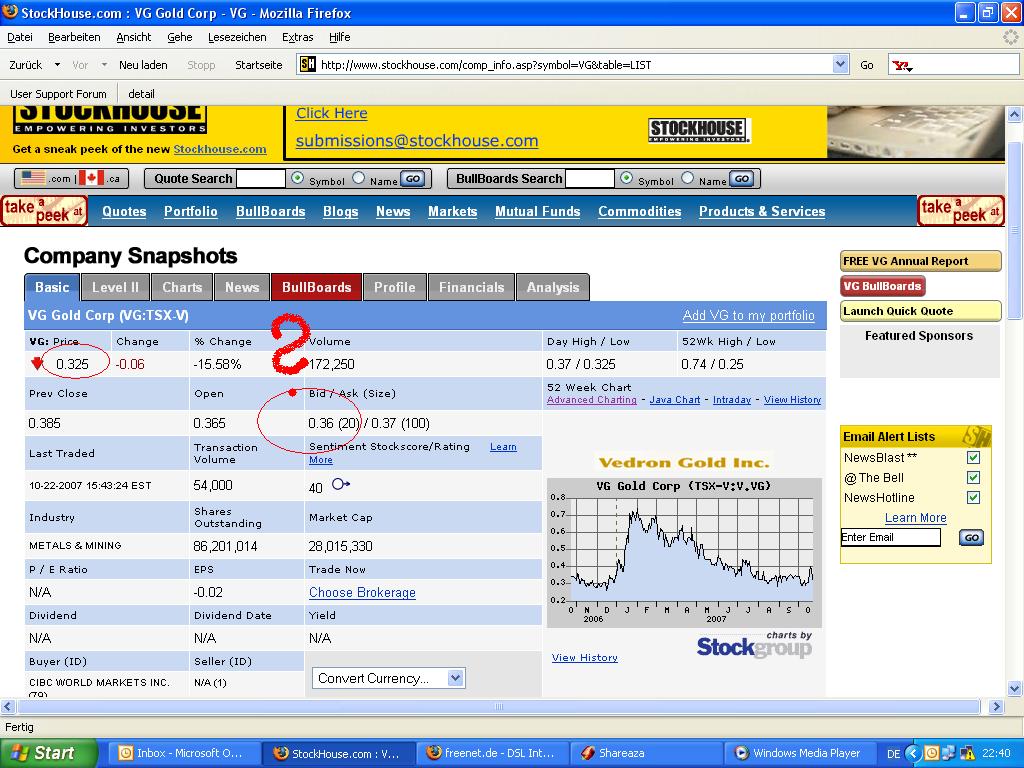Select the BullBoards Search Name radio button
The width and height of the screenshot is (1024, 768).
click(x=688, y=178)
